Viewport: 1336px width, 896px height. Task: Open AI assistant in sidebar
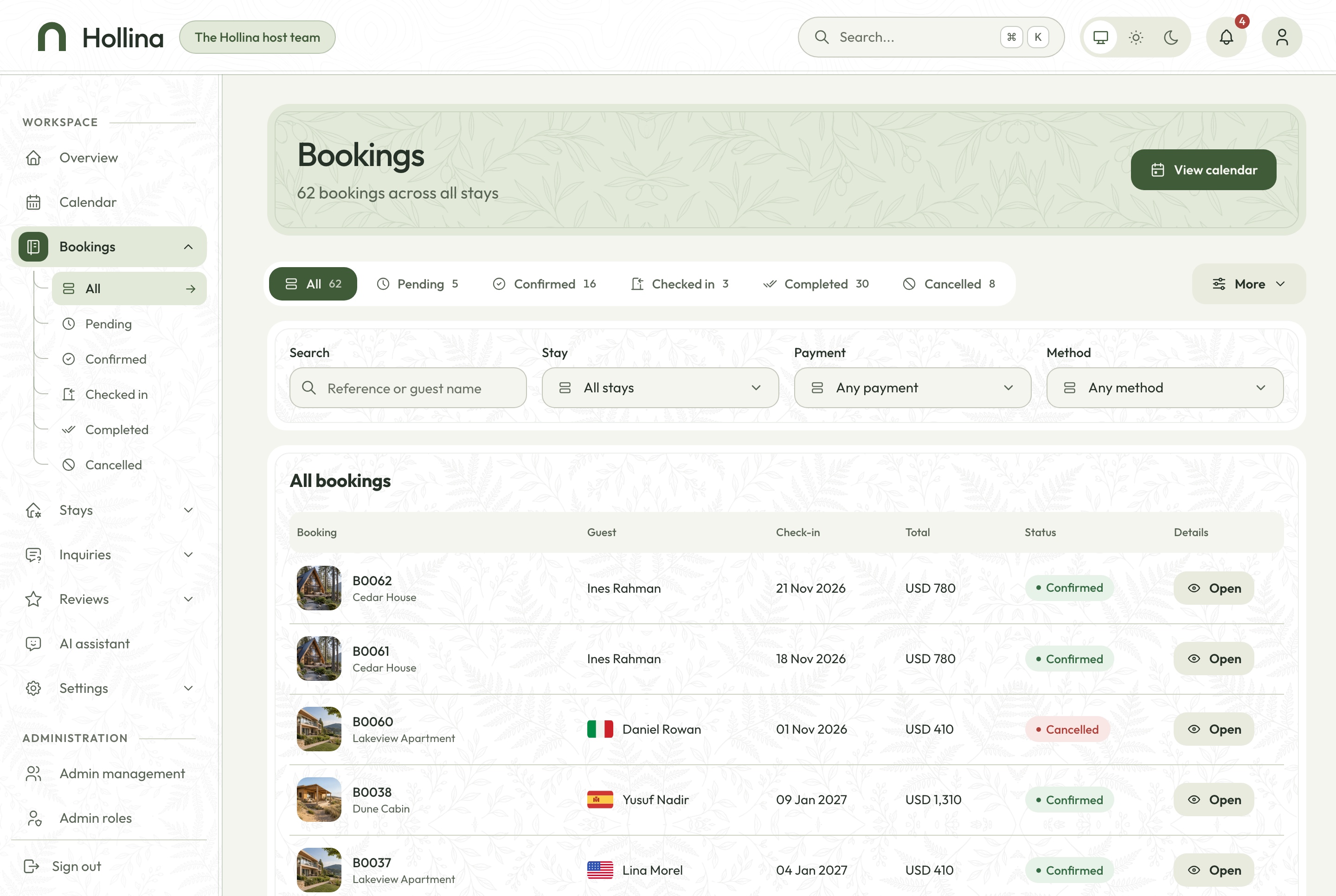coord(109,644)
